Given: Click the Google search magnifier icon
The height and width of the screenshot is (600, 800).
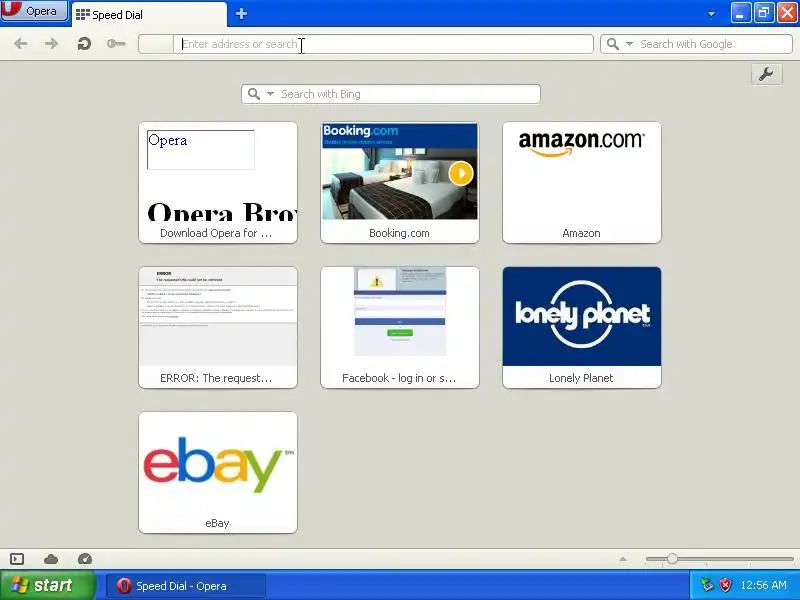Looking at the screenshot, I should coord(613,44).
